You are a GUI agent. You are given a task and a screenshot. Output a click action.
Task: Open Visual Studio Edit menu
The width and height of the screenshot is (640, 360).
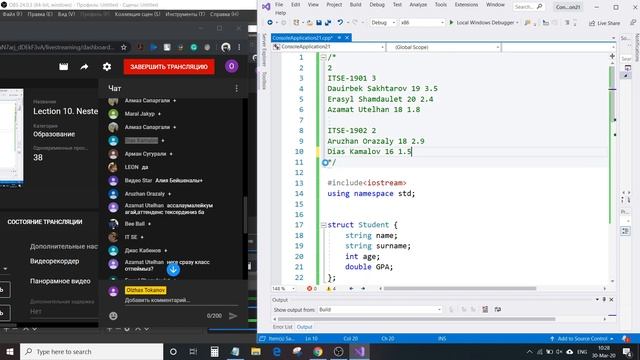coord(296,5)
